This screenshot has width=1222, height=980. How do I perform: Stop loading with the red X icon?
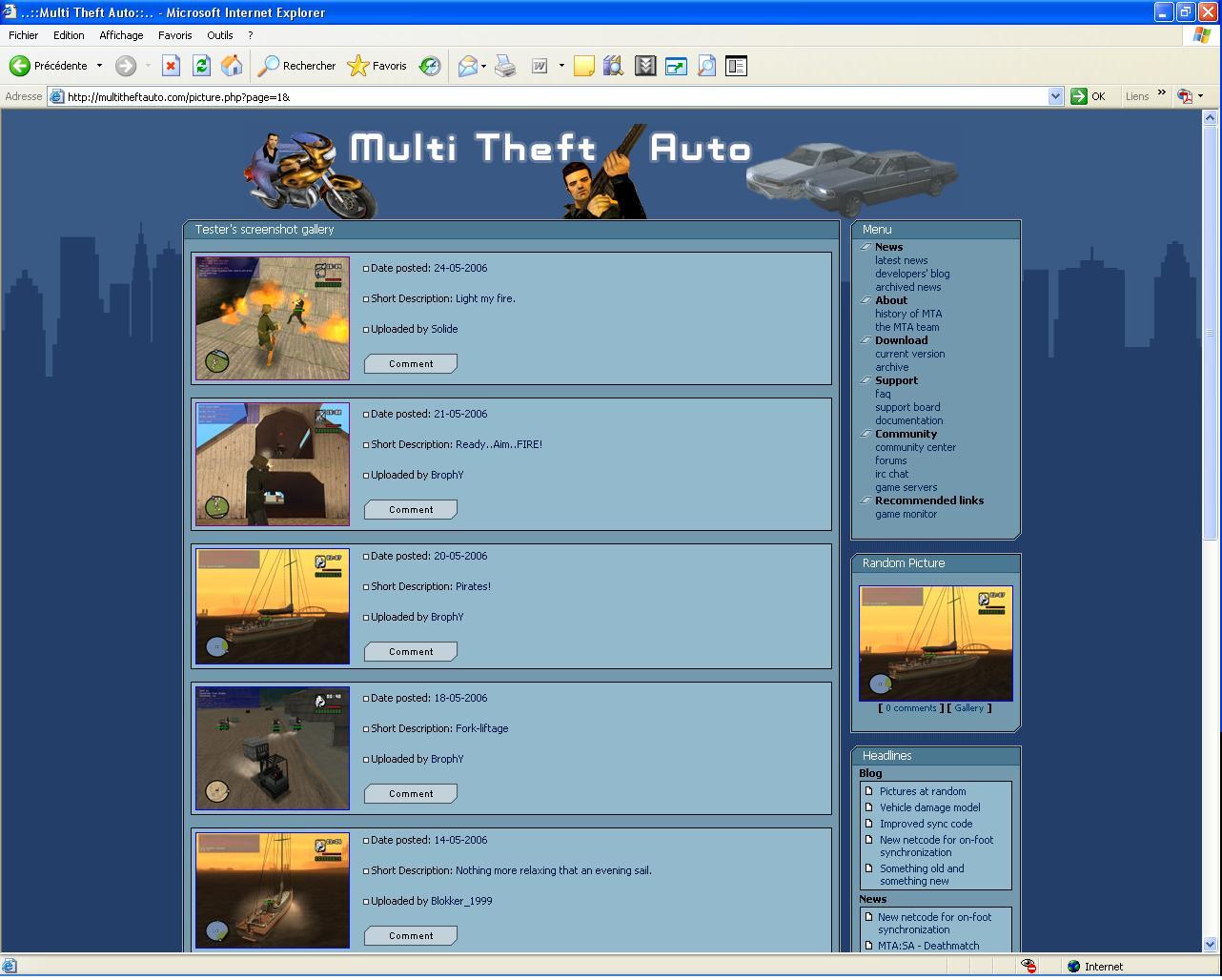click(x=171, y=66)
